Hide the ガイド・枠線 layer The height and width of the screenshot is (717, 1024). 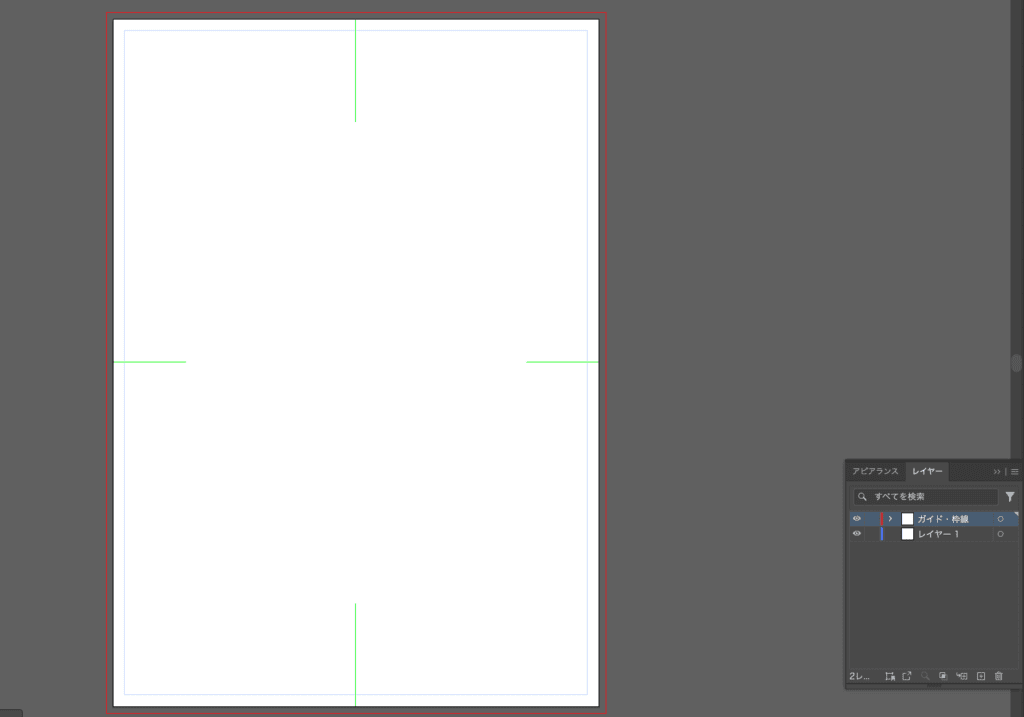tap(856, 519)
